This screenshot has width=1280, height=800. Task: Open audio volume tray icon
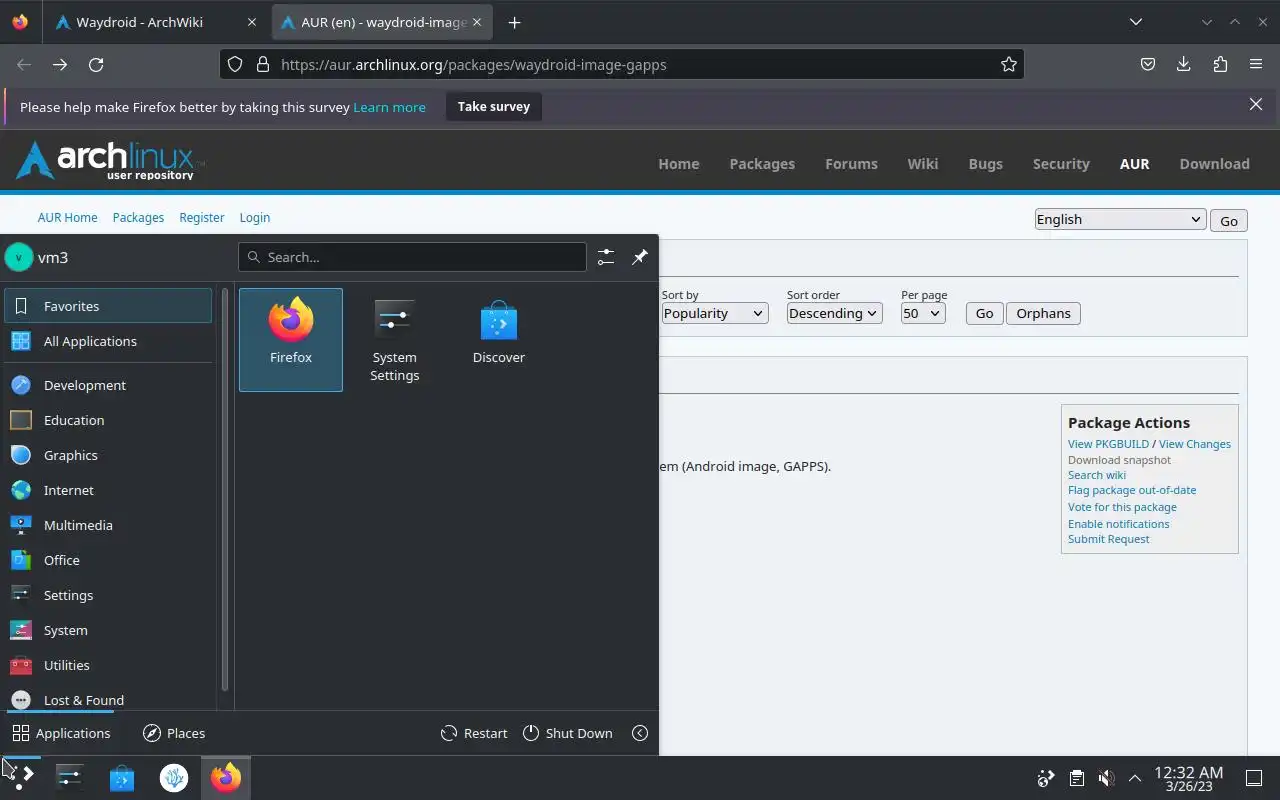tap(1106, 778)
